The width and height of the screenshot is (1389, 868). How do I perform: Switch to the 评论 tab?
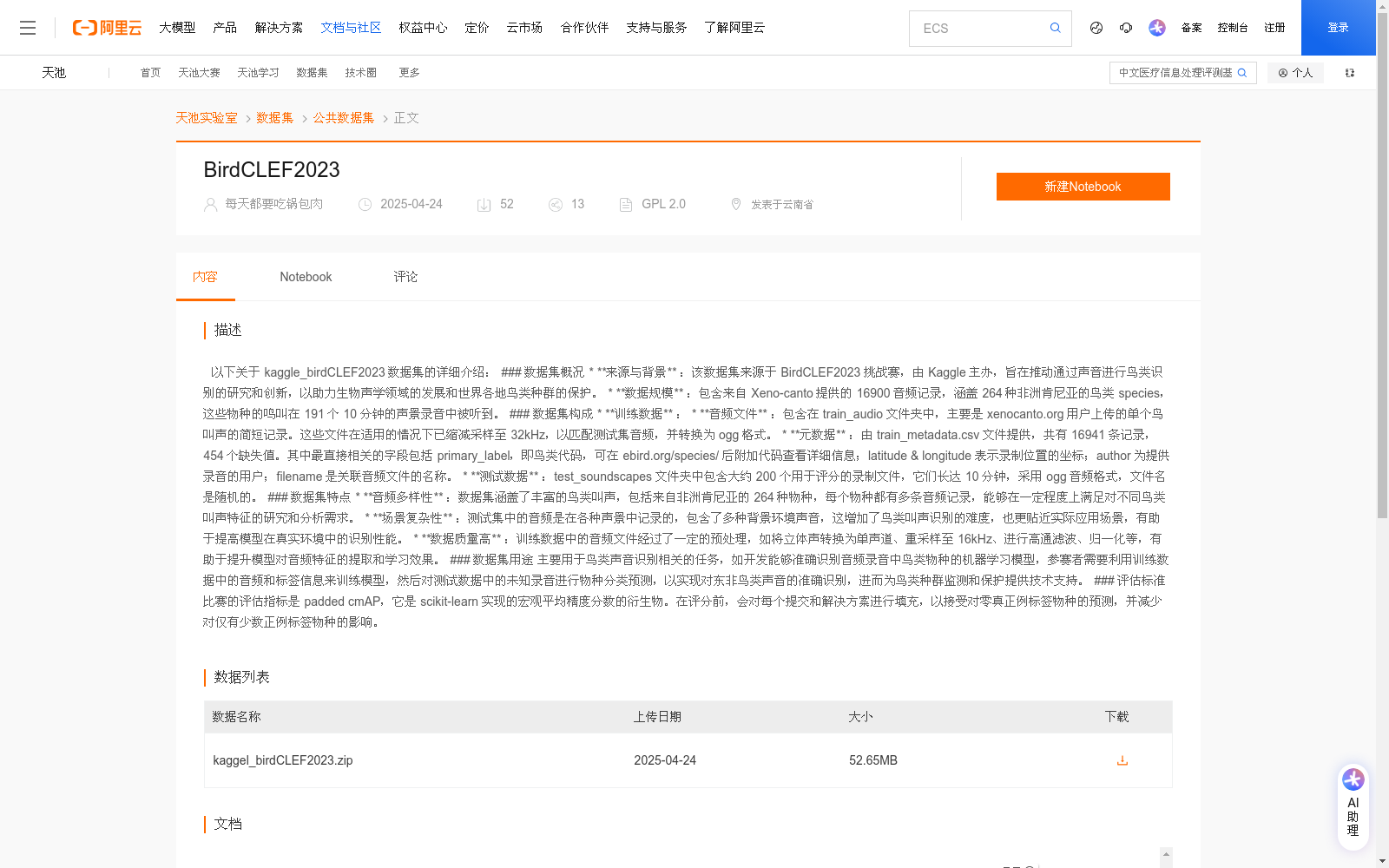point(405,277)
